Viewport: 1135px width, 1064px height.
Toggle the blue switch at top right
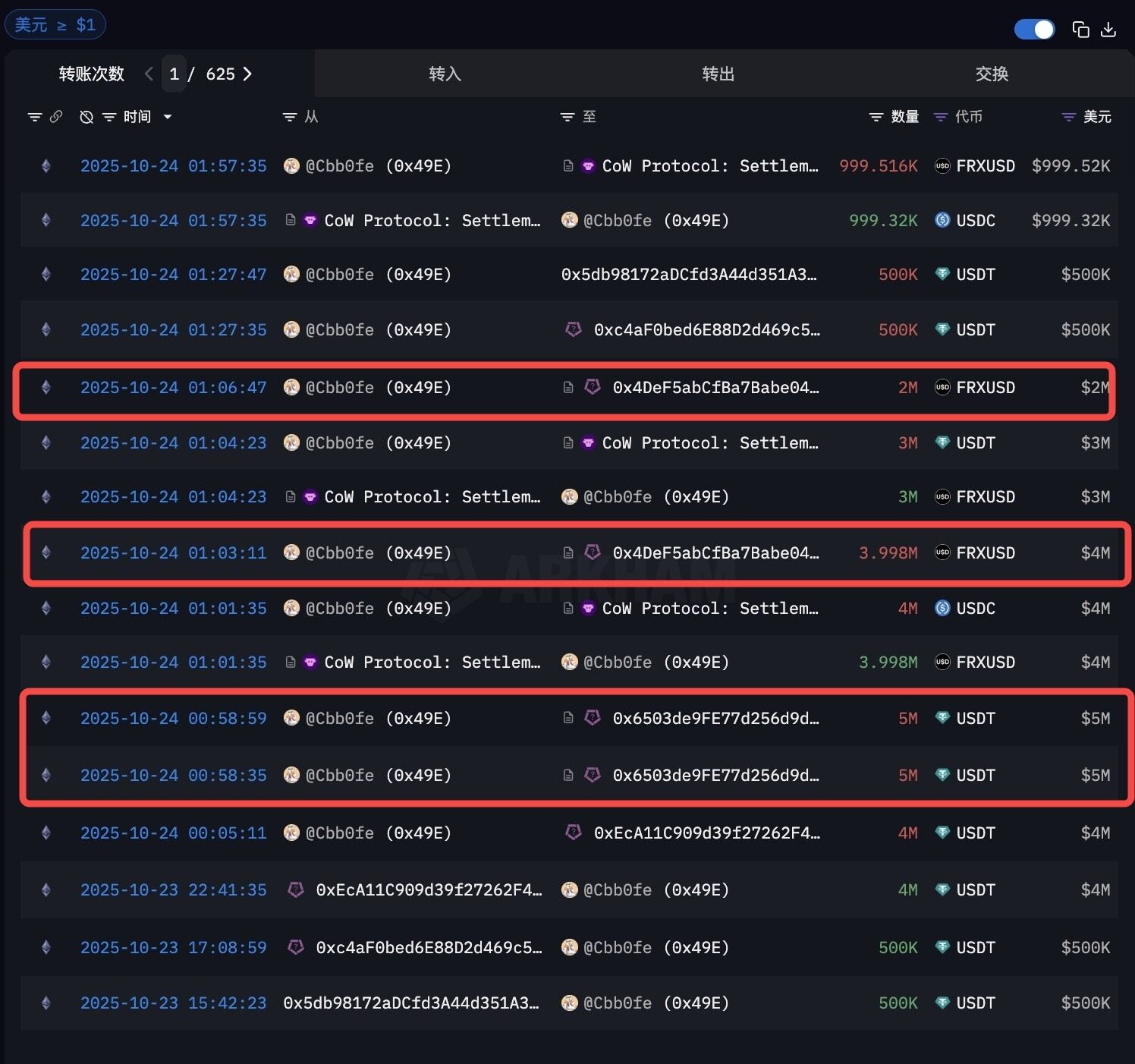(1034, 30)
